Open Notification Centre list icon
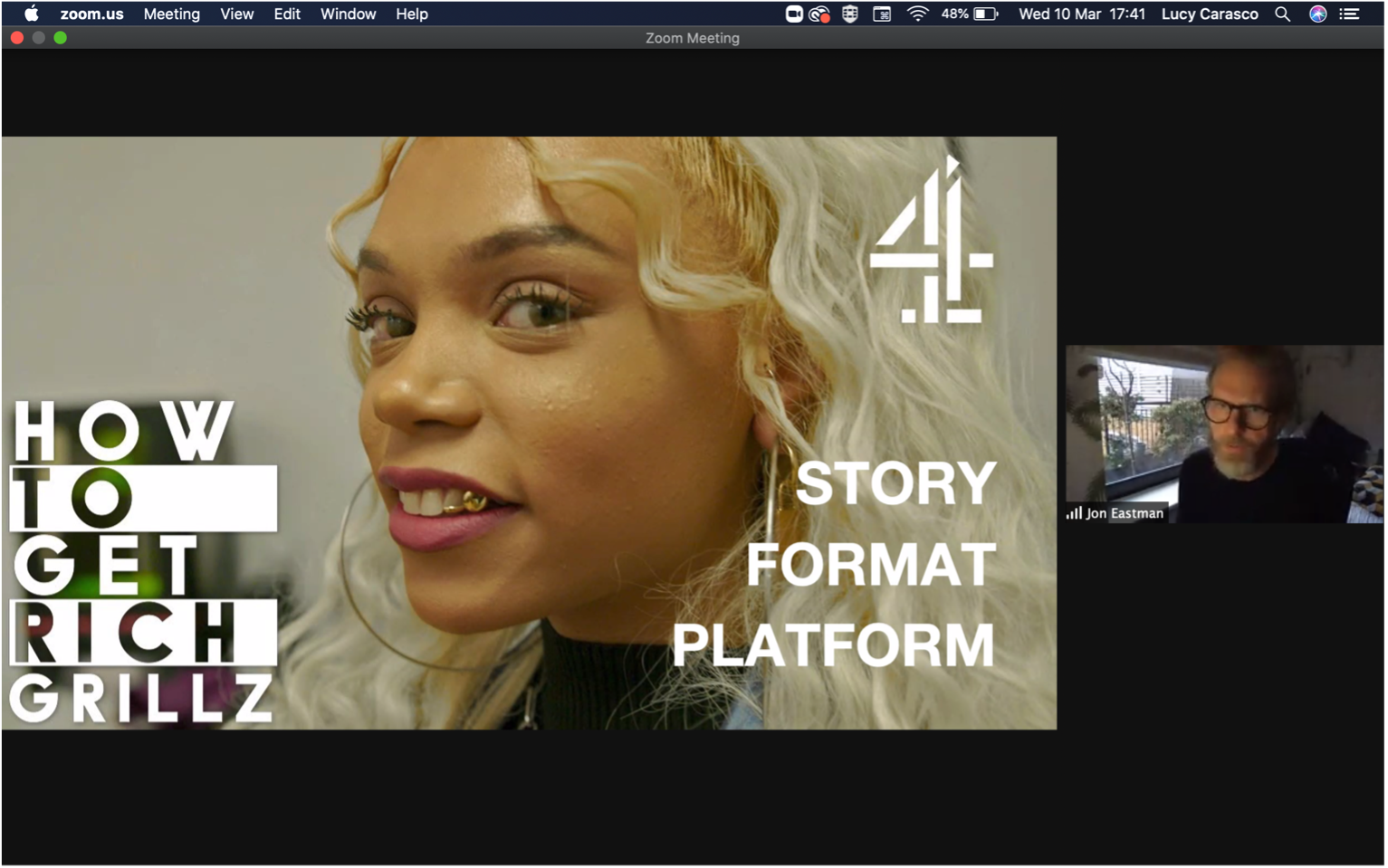1388x868 pixels. pyautogui.click(x=1349, y=14)
